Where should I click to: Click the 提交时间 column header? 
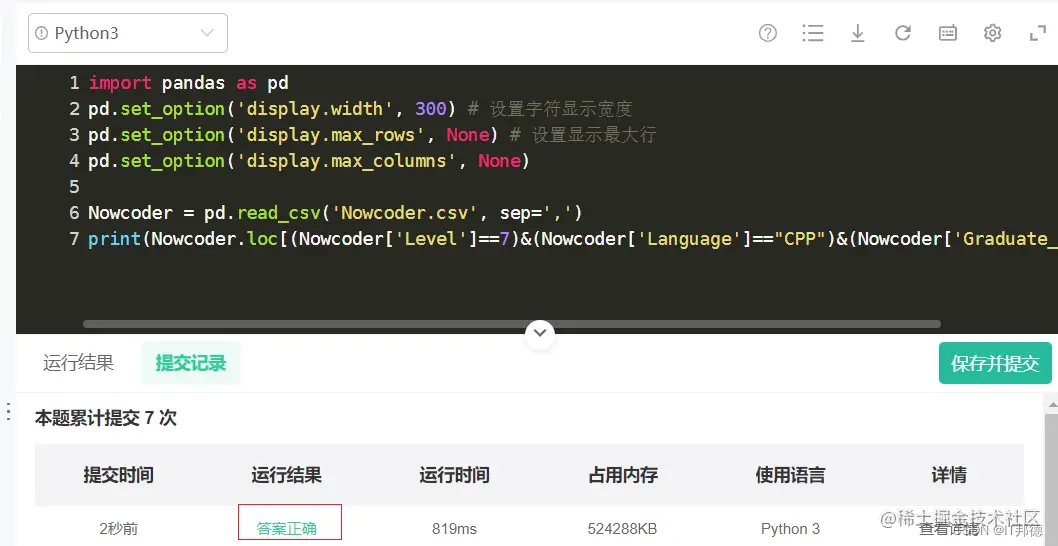[119, 475]
